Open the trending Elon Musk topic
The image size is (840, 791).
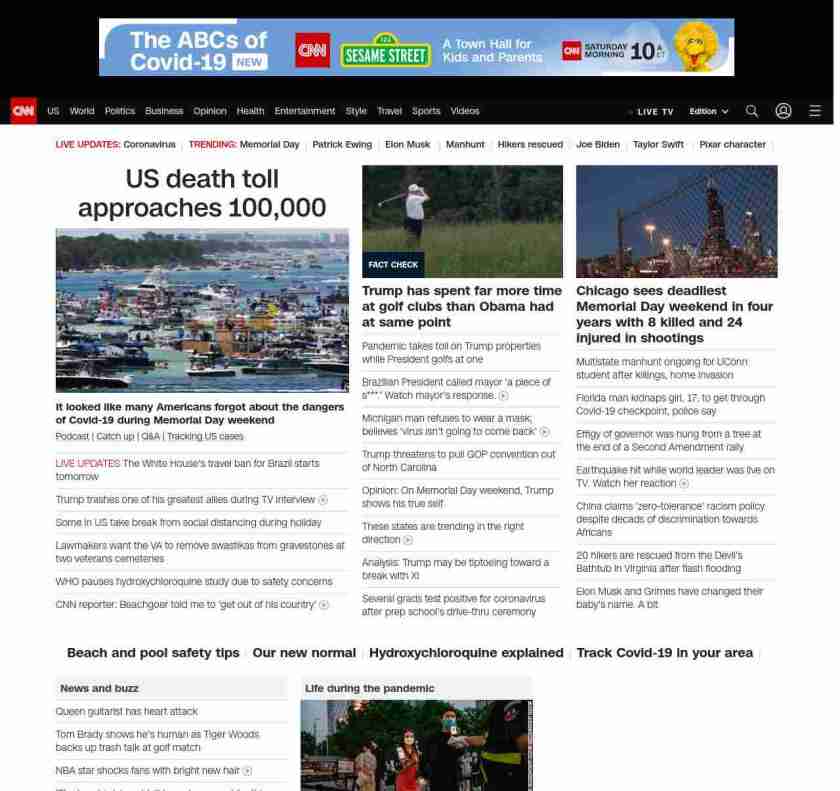(x=407, y=145)
